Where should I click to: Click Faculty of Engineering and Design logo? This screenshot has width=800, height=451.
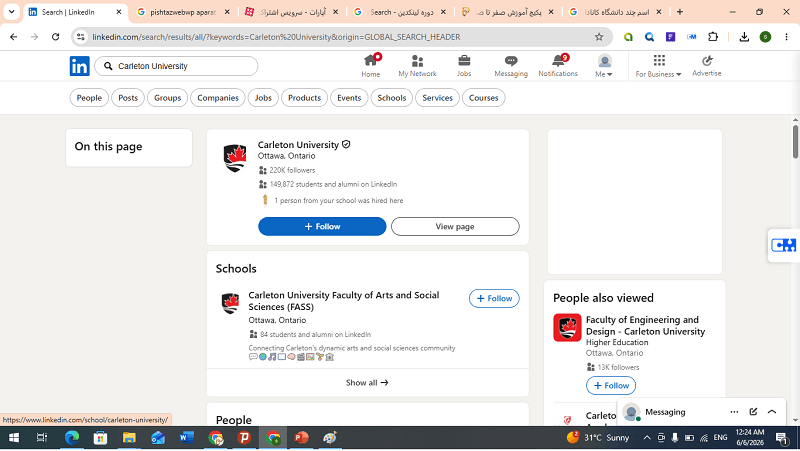coord(567,328)
